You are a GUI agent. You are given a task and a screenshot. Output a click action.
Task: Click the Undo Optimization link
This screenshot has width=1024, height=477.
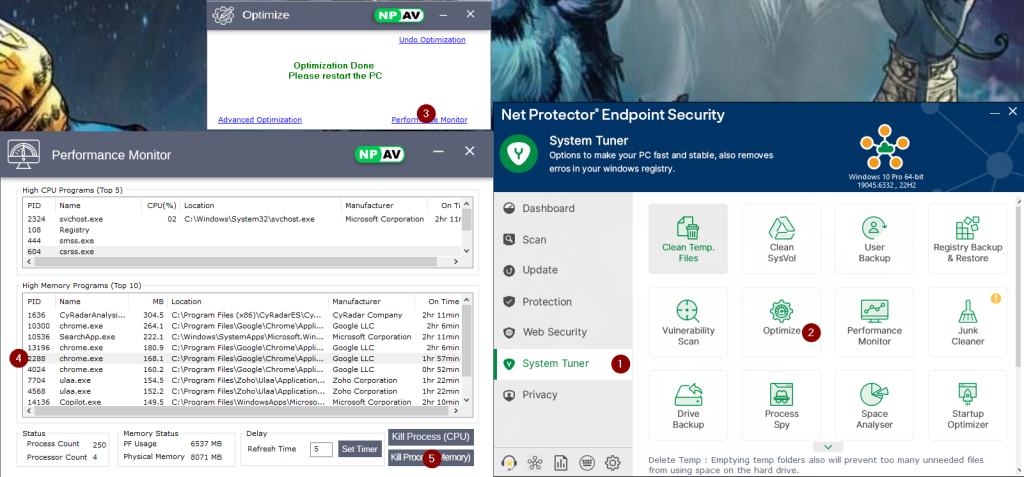click(x=432, y=40)
